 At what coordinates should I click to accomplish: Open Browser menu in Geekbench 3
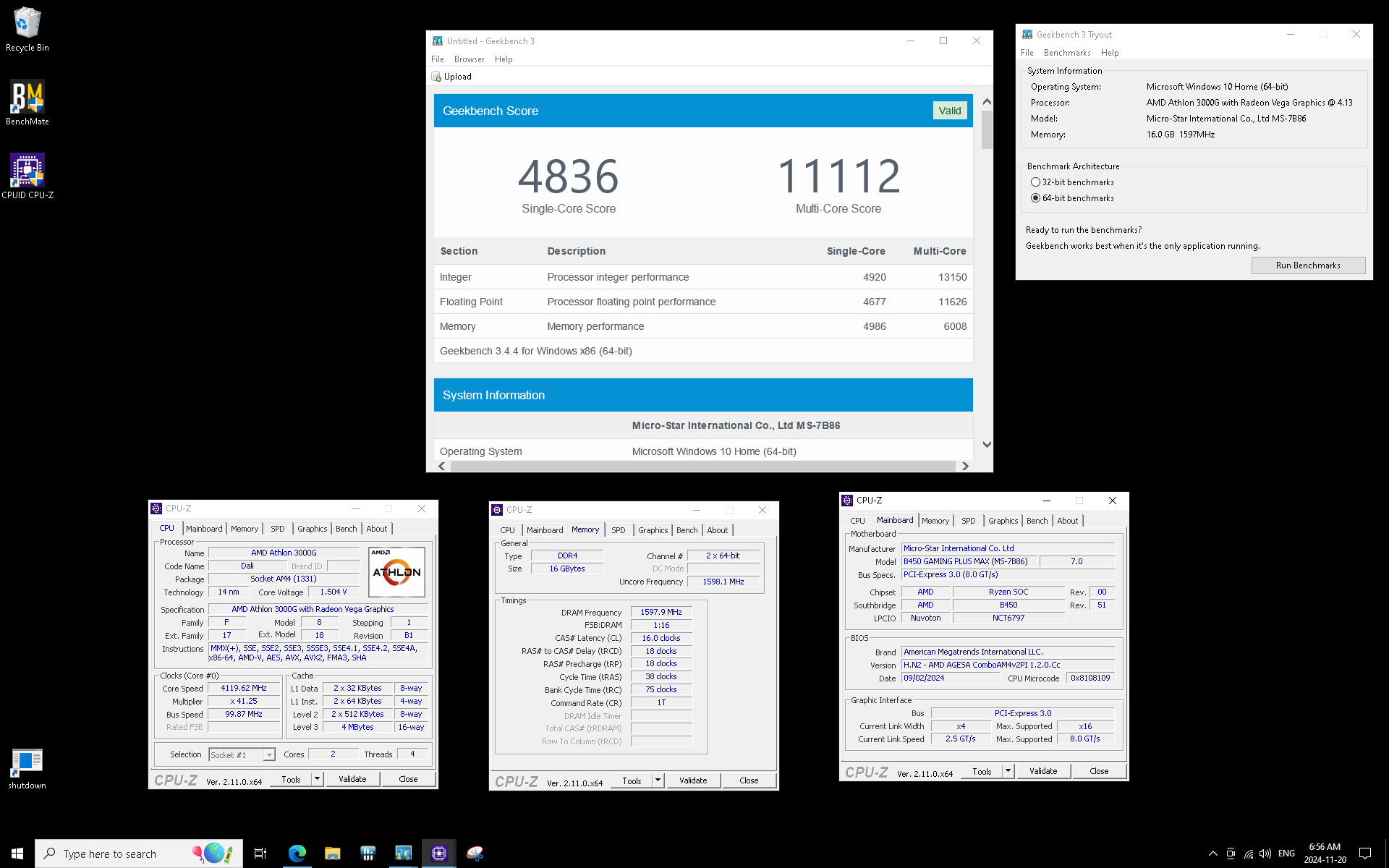coord(470,59)
